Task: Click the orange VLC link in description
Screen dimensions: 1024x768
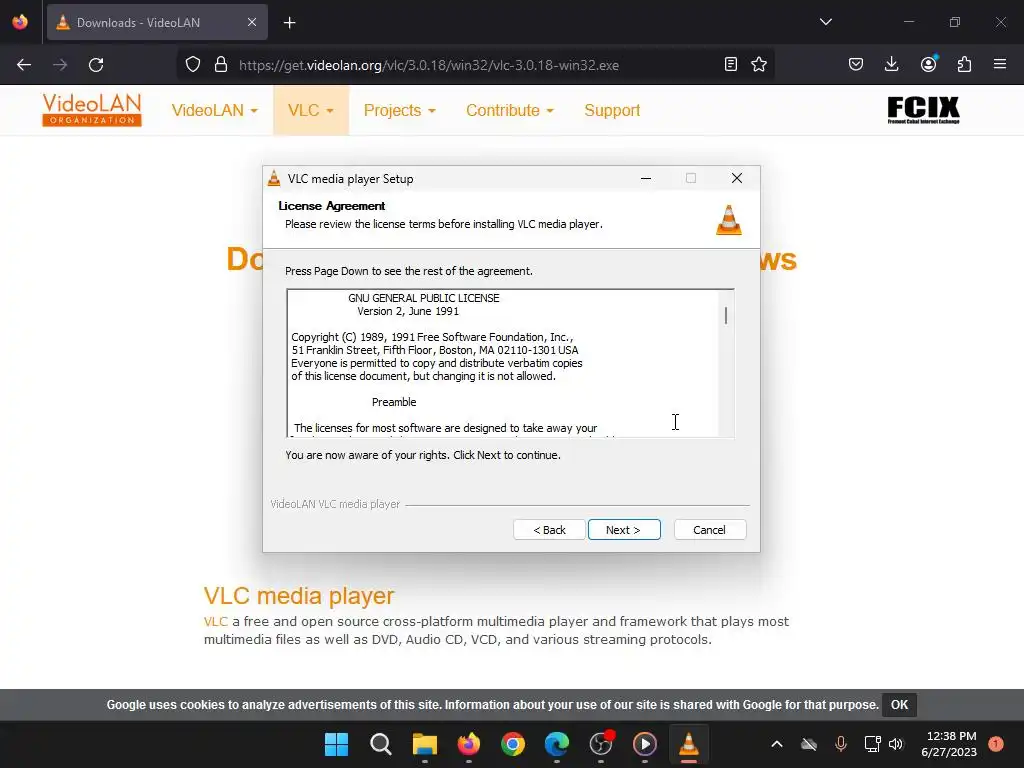Action: (x=216, y=621)
